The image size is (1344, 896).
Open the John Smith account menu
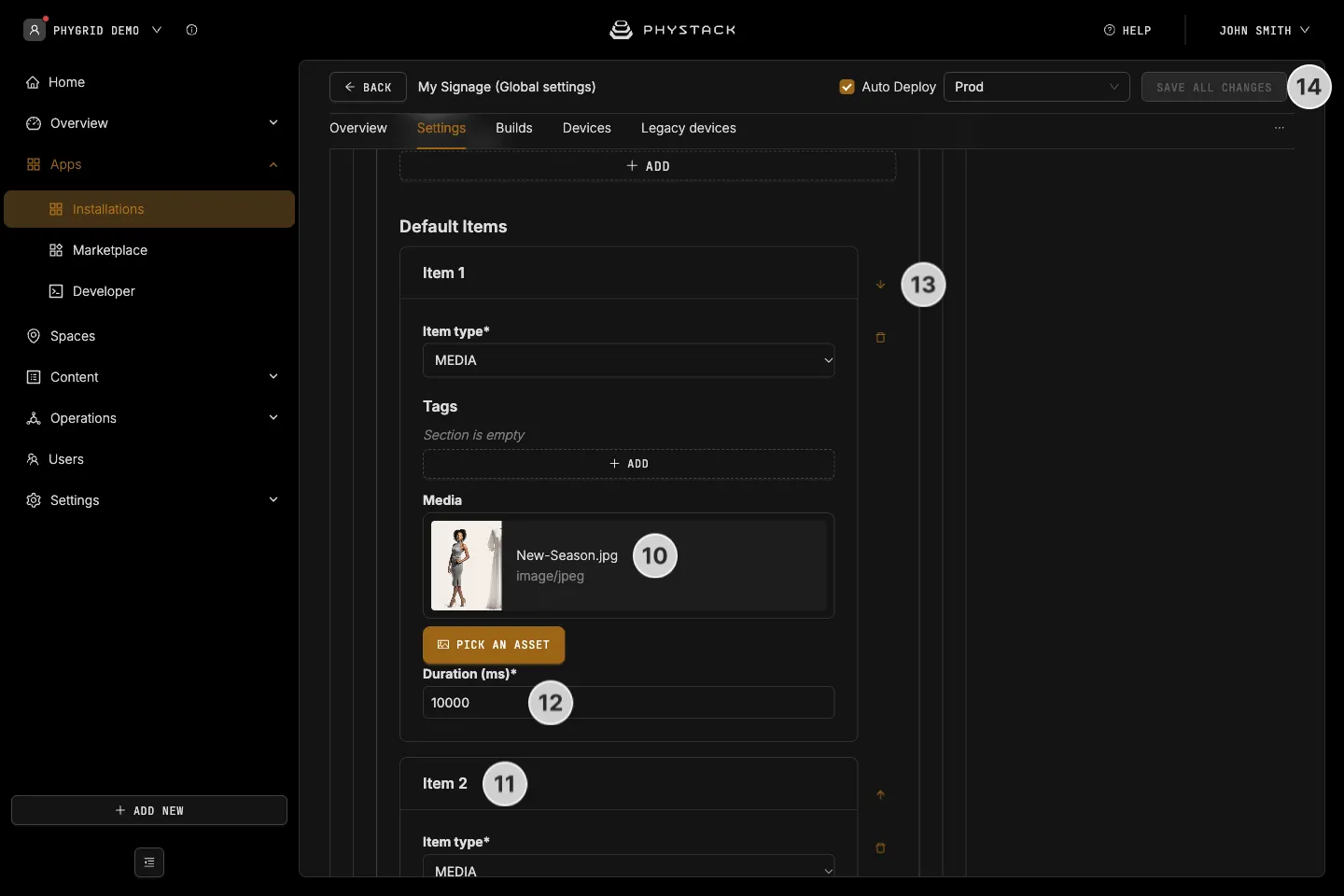click(1265, 30)
